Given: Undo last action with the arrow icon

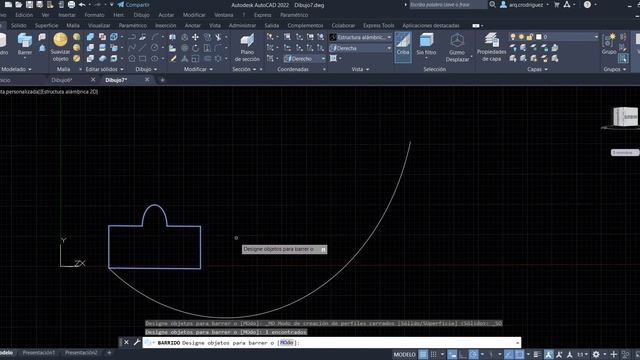Looking at the screenshot, I should click(x=82, y=4).
